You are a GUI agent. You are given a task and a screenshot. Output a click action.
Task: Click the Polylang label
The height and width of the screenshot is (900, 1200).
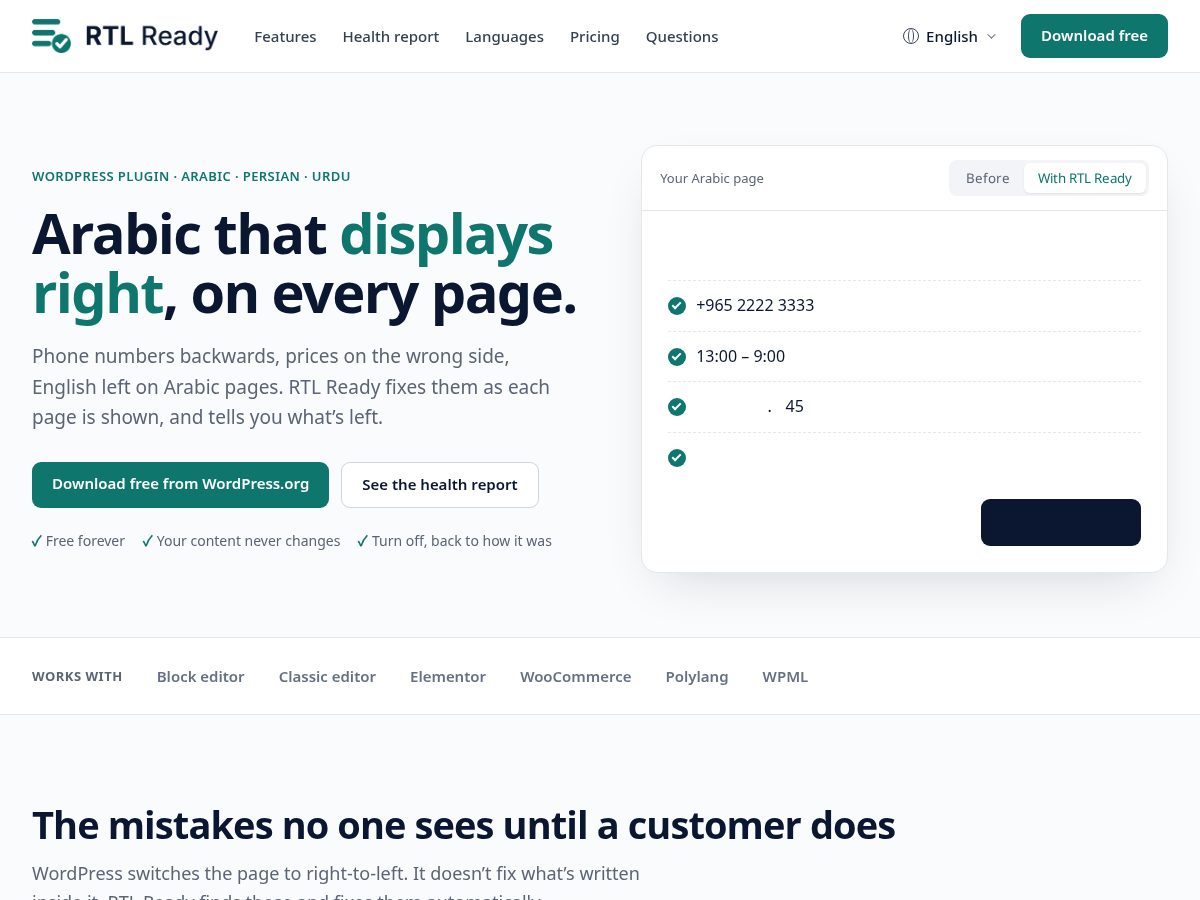tap(697, 677)
